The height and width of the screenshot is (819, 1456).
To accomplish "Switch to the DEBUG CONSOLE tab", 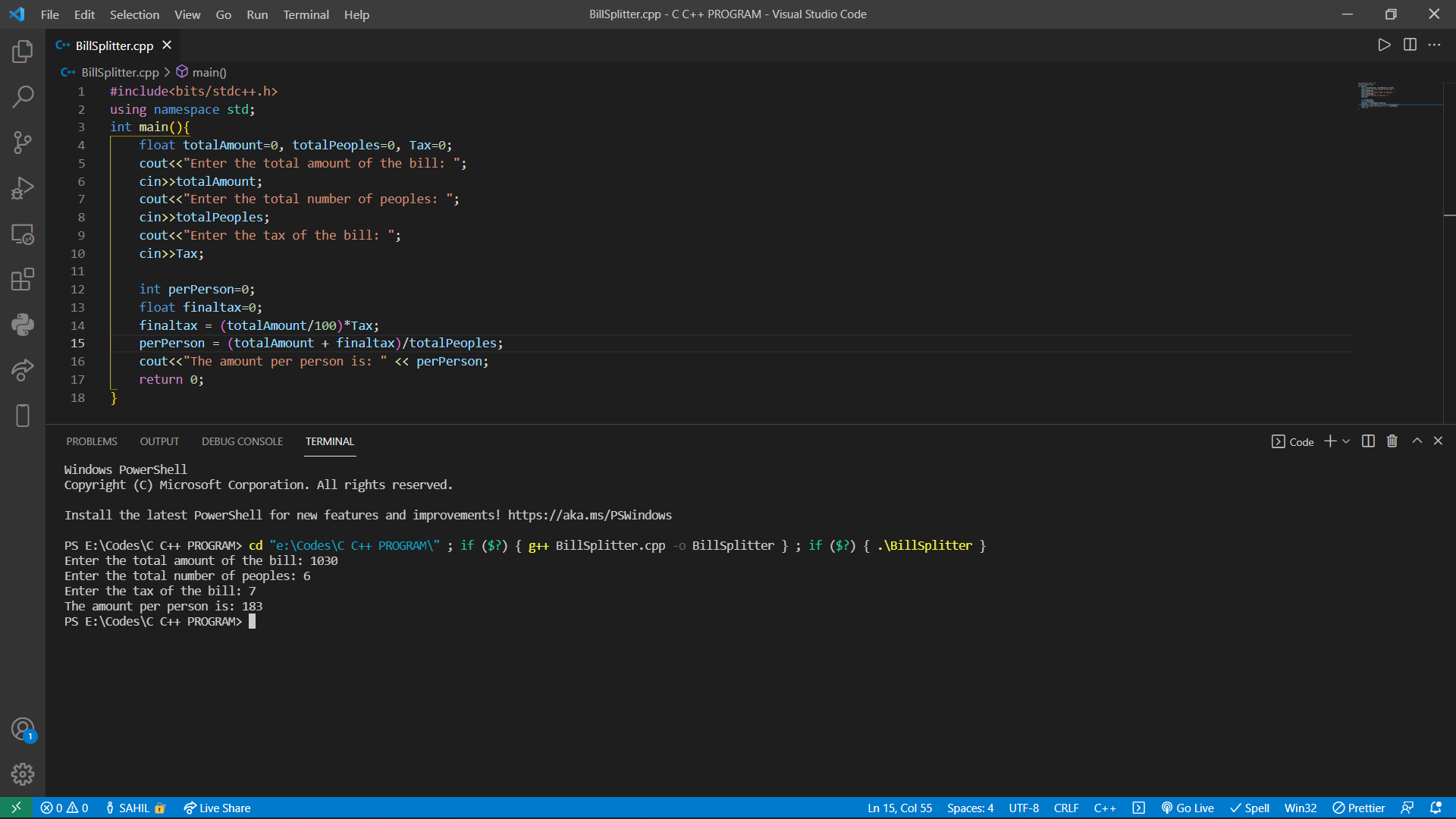I will 242,441.
